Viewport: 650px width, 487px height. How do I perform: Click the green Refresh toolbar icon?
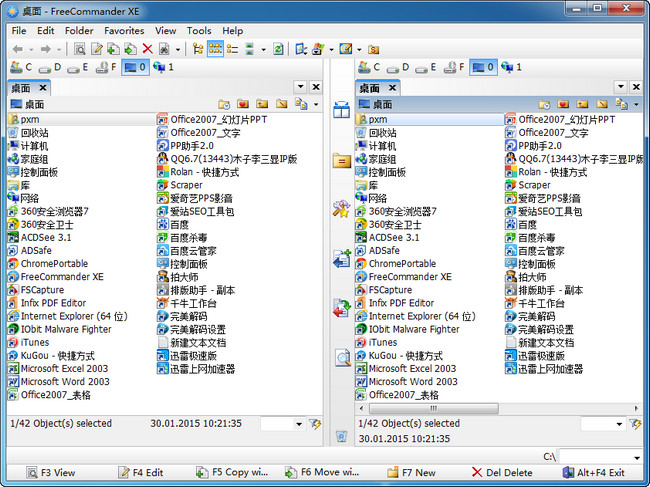(278, 49)
